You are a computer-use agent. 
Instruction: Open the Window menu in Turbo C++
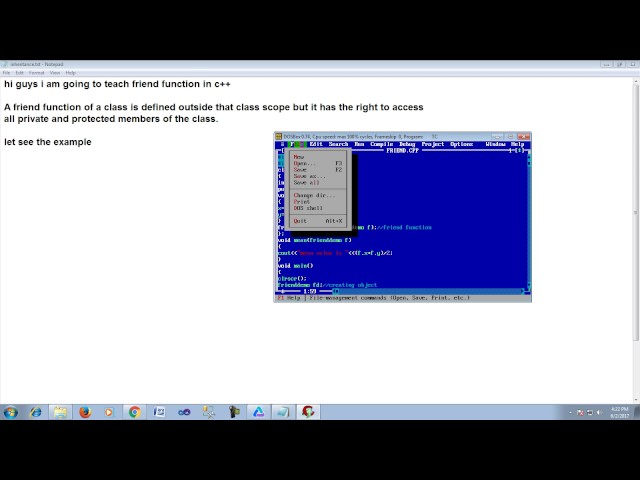[496, 144]
